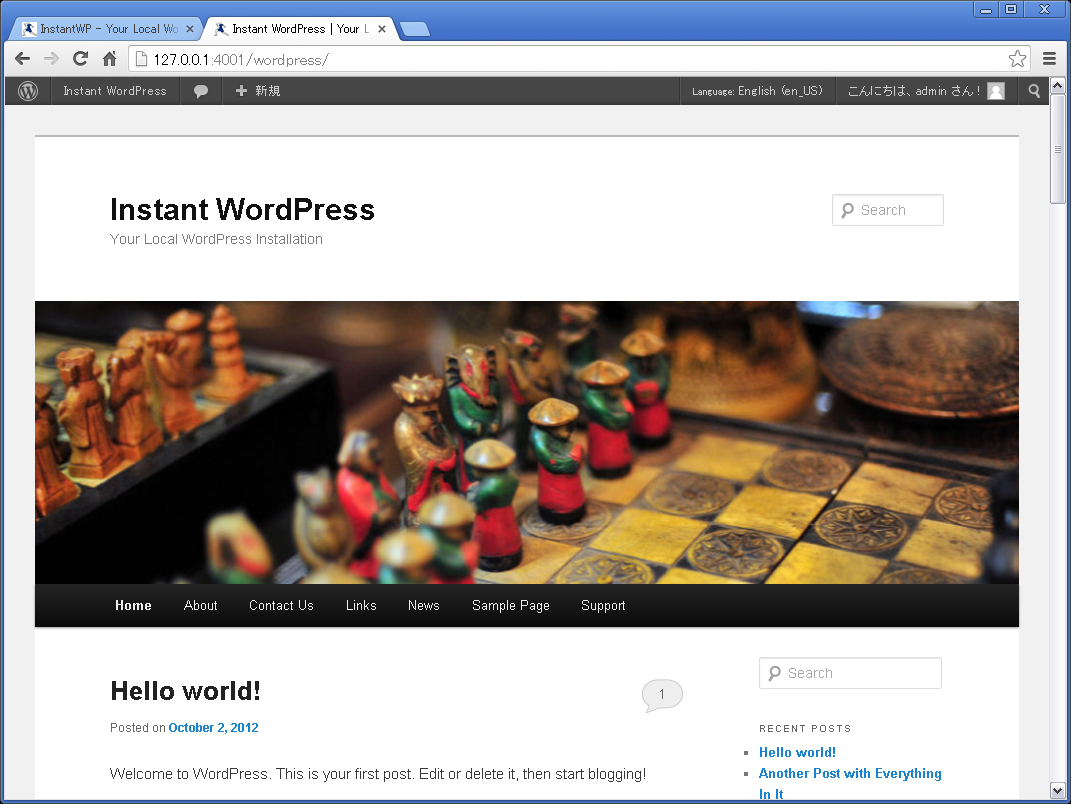
Task: Bookmark this page with the star icon
Action: coord(1017,59)
